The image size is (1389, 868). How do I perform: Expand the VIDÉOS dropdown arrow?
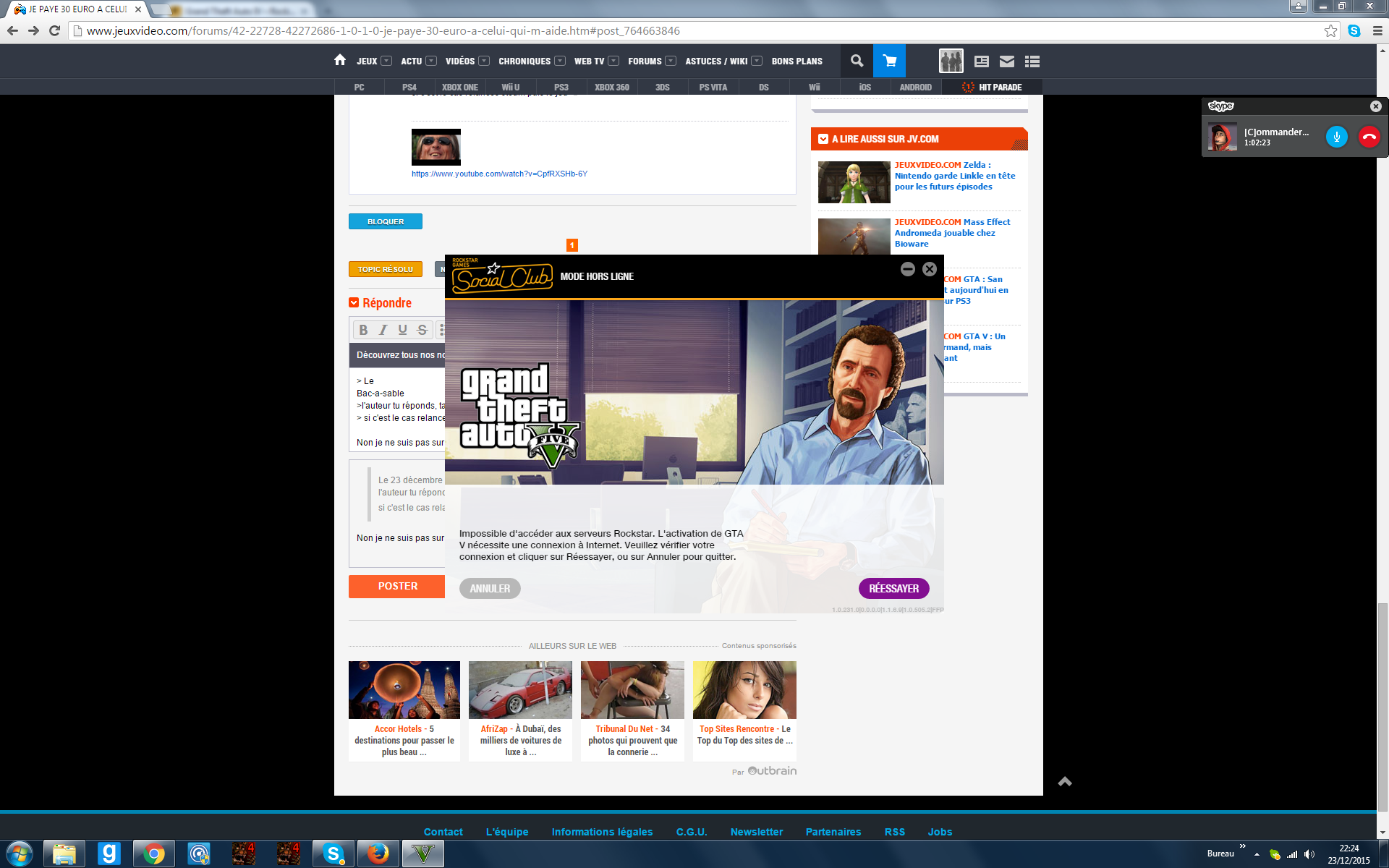484,61
